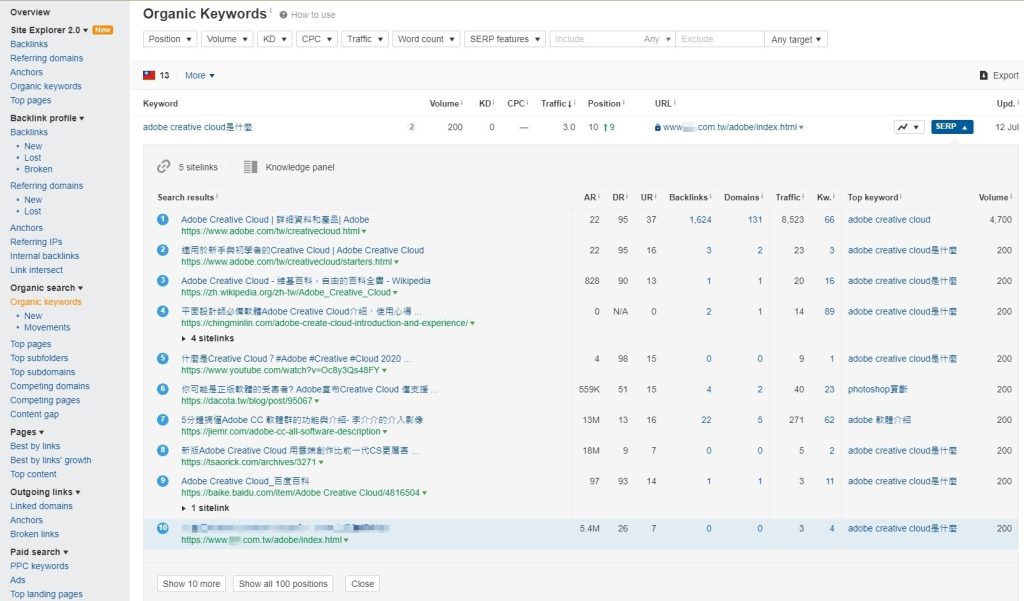Open Top subfolders in sidebar
The height and width of the screenshot is (601, 1024).
(39, 358)
